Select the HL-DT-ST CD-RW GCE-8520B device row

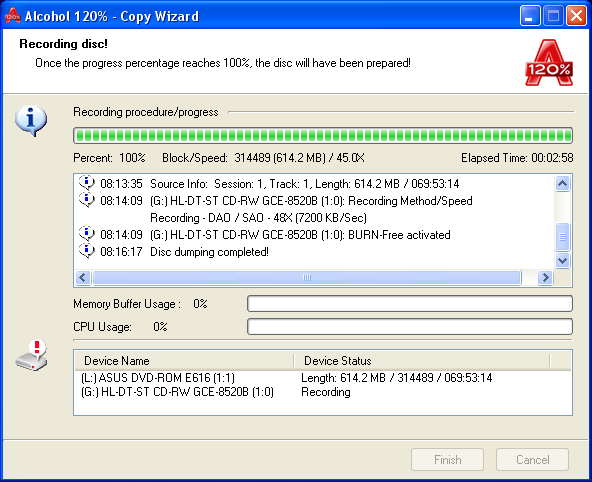[x=323, y=392]
